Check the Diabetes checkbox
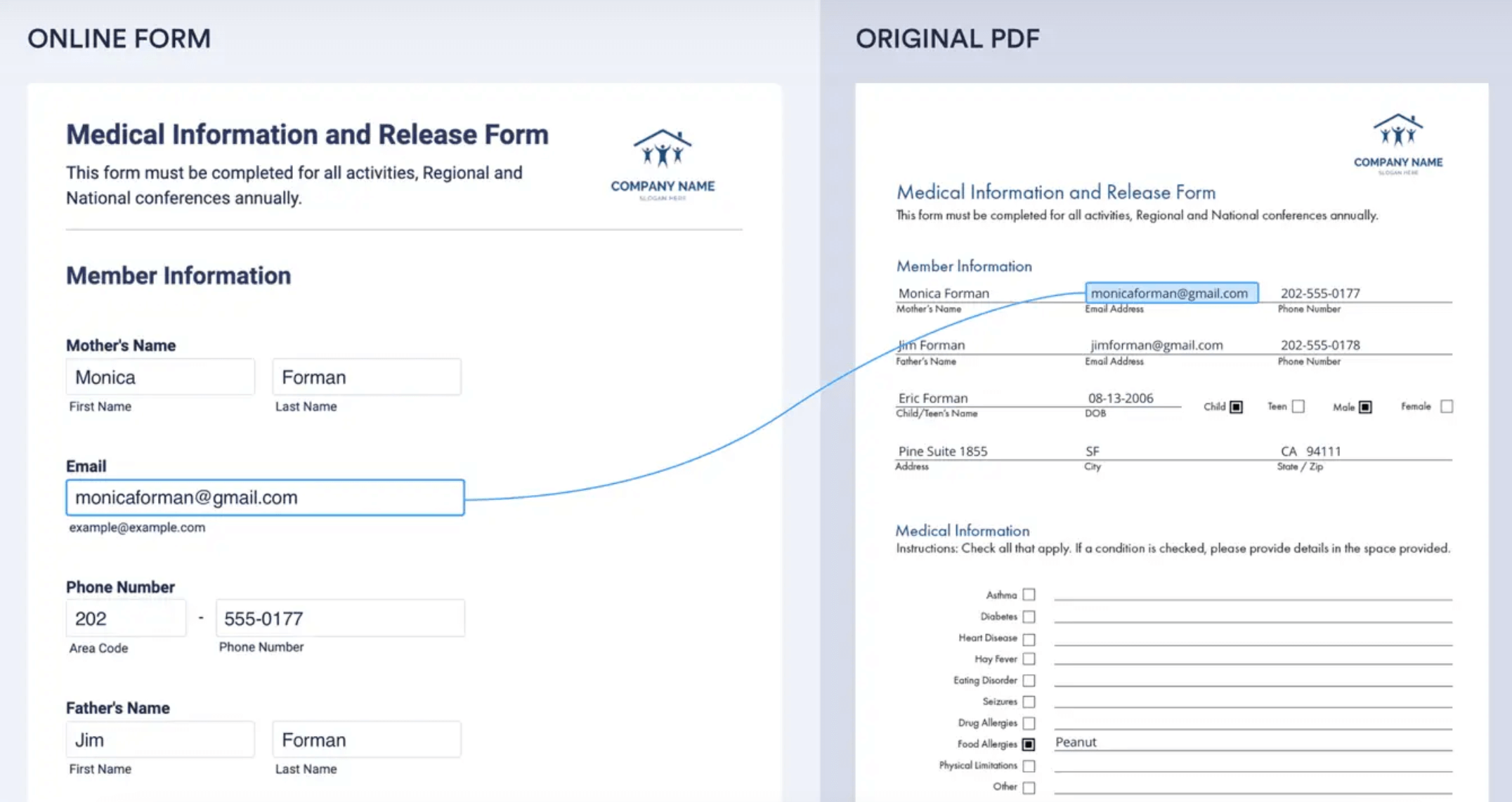1512x802 pixels. (1029, 617)
